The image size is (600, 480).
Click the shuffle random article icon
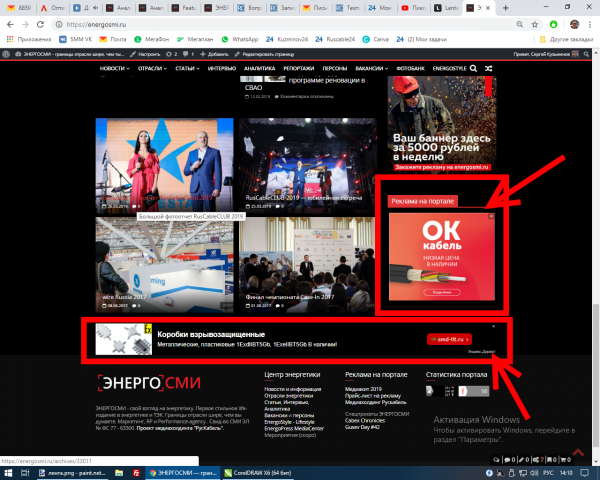click(489, 69)
